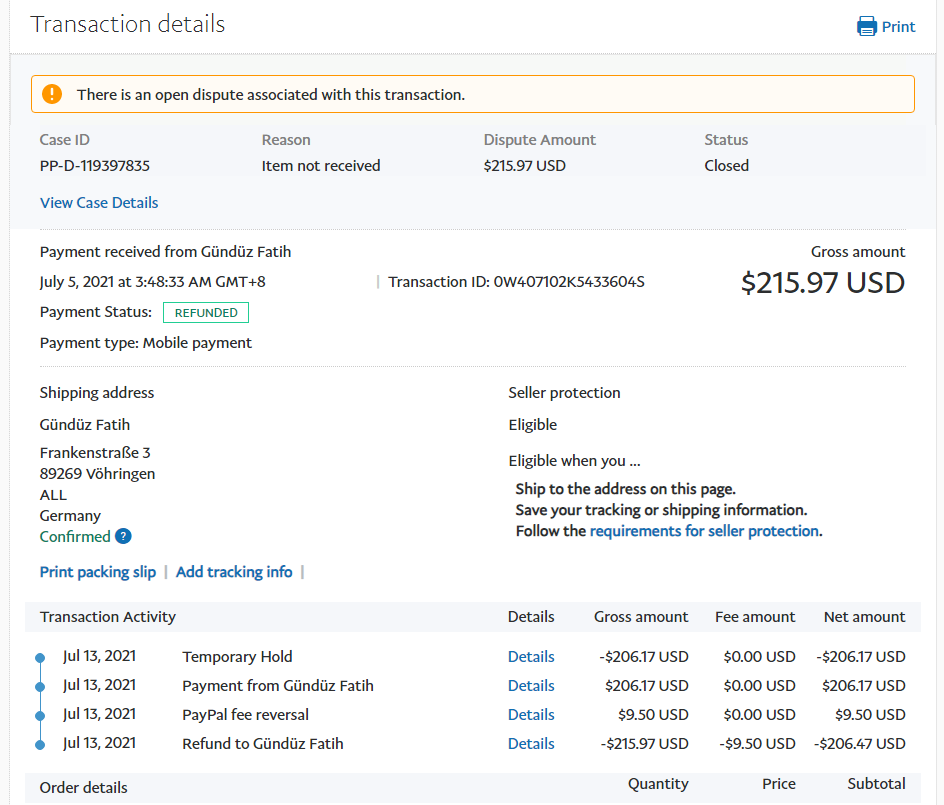Open View Case Details link
The image size is (944, 805).
[x=99, y=203]
